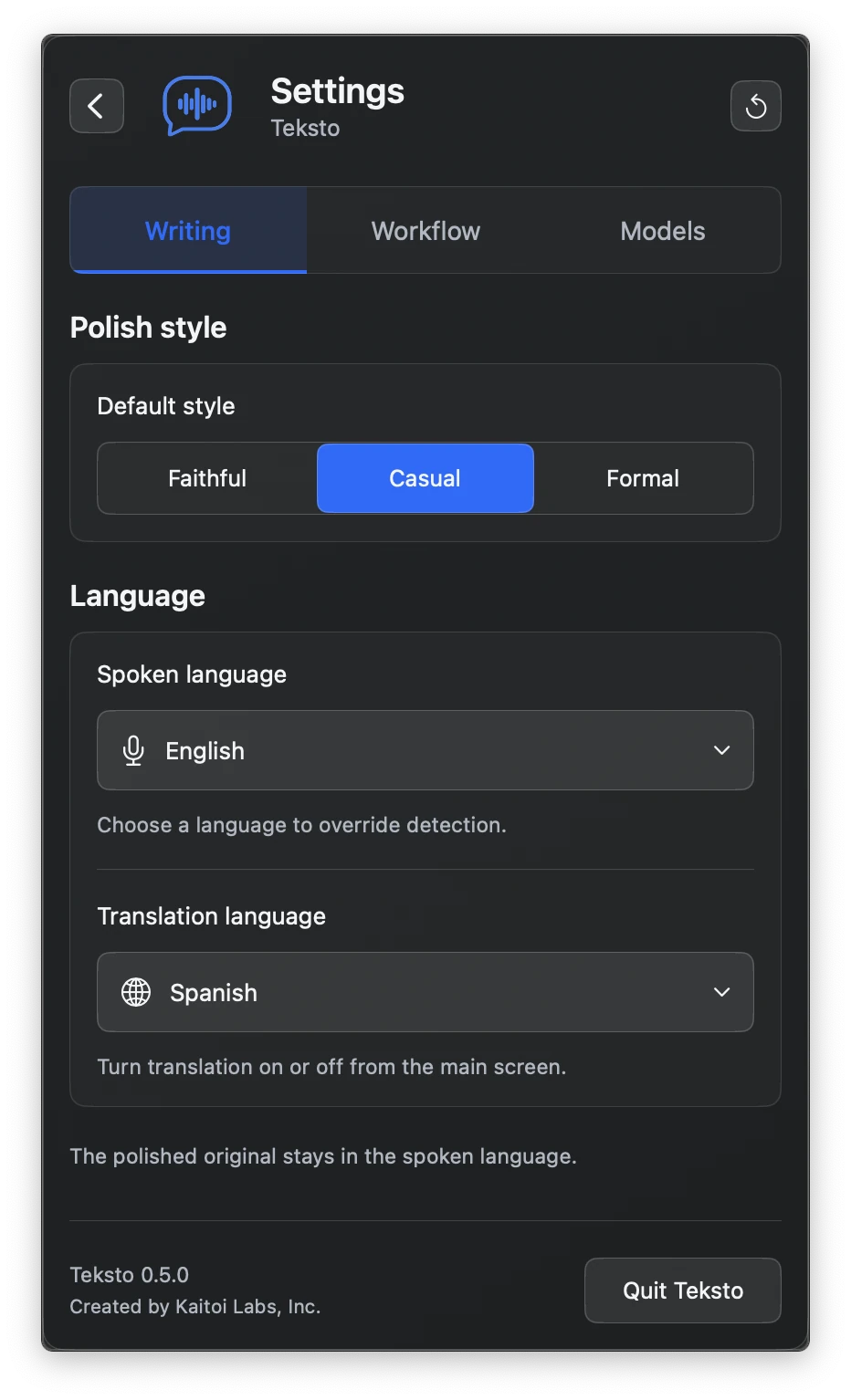This screenshot has width=851, height=1400.
Task: Switch to the Writing tab
Action: click(188, 231)
